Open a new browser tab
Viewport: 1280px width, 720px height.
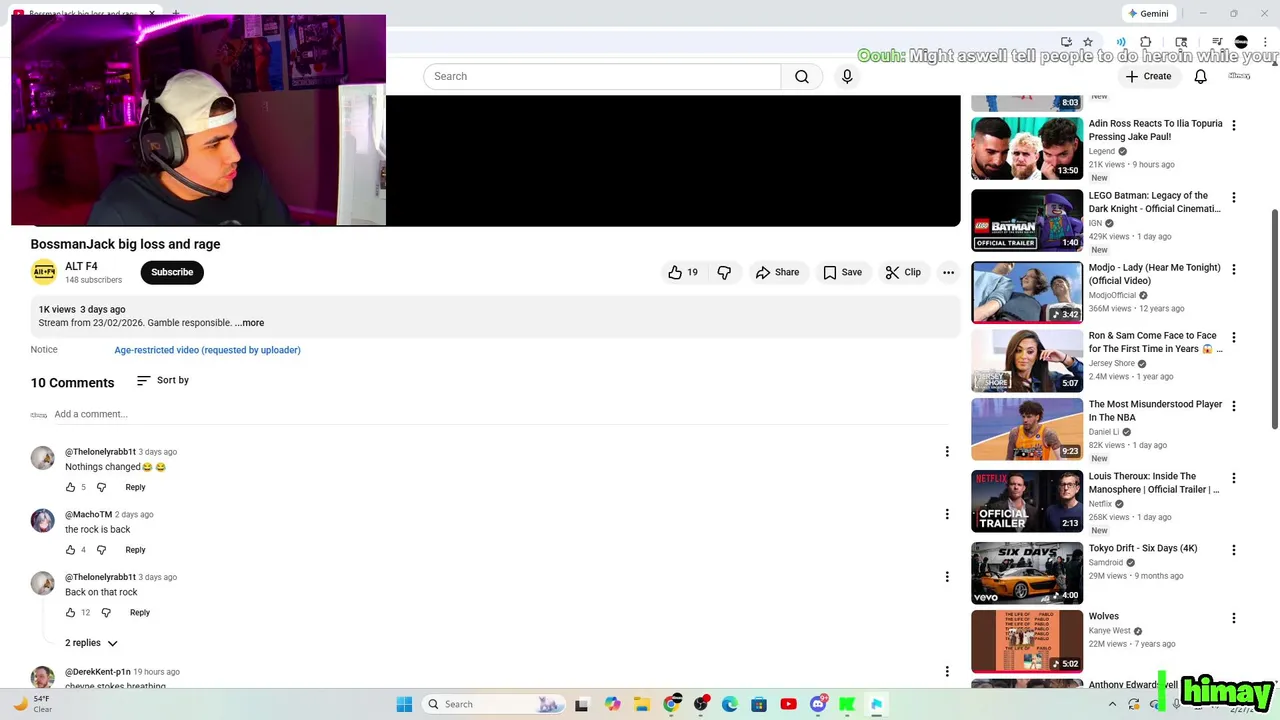point(176,13)
